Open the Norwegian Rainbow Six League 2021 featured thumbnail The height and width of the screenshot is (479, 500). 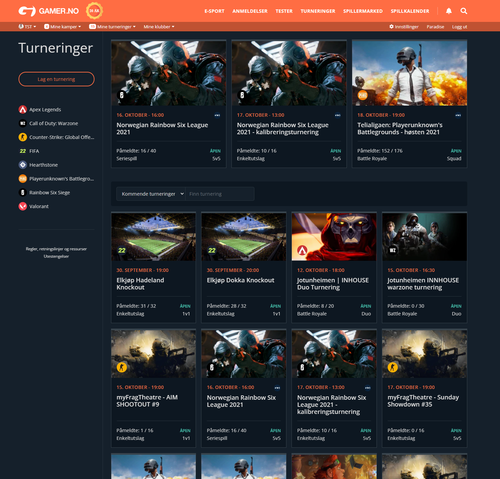pos(169,73)
